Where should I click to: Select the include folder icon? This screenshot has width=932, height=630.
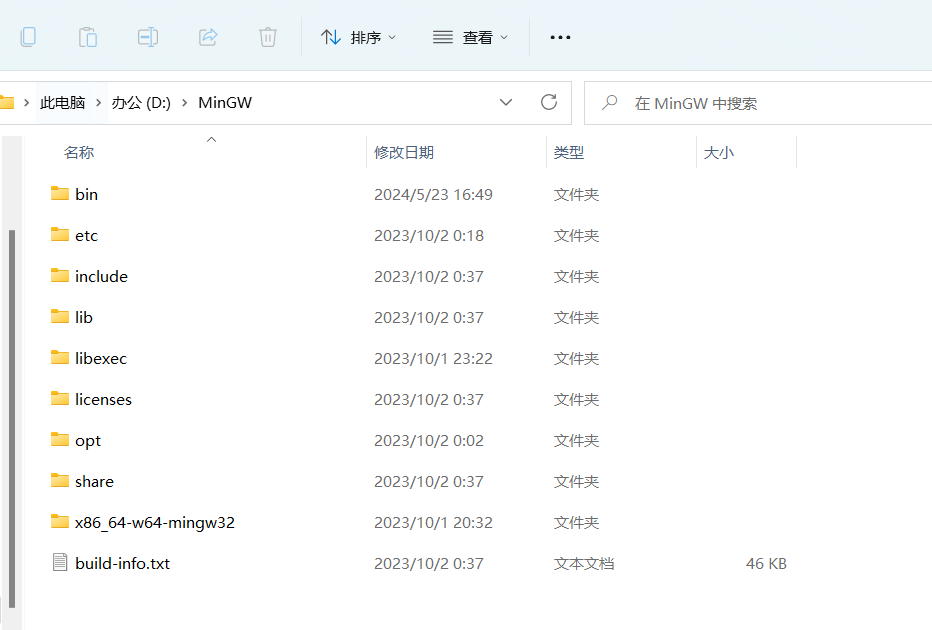click(59, 275)
